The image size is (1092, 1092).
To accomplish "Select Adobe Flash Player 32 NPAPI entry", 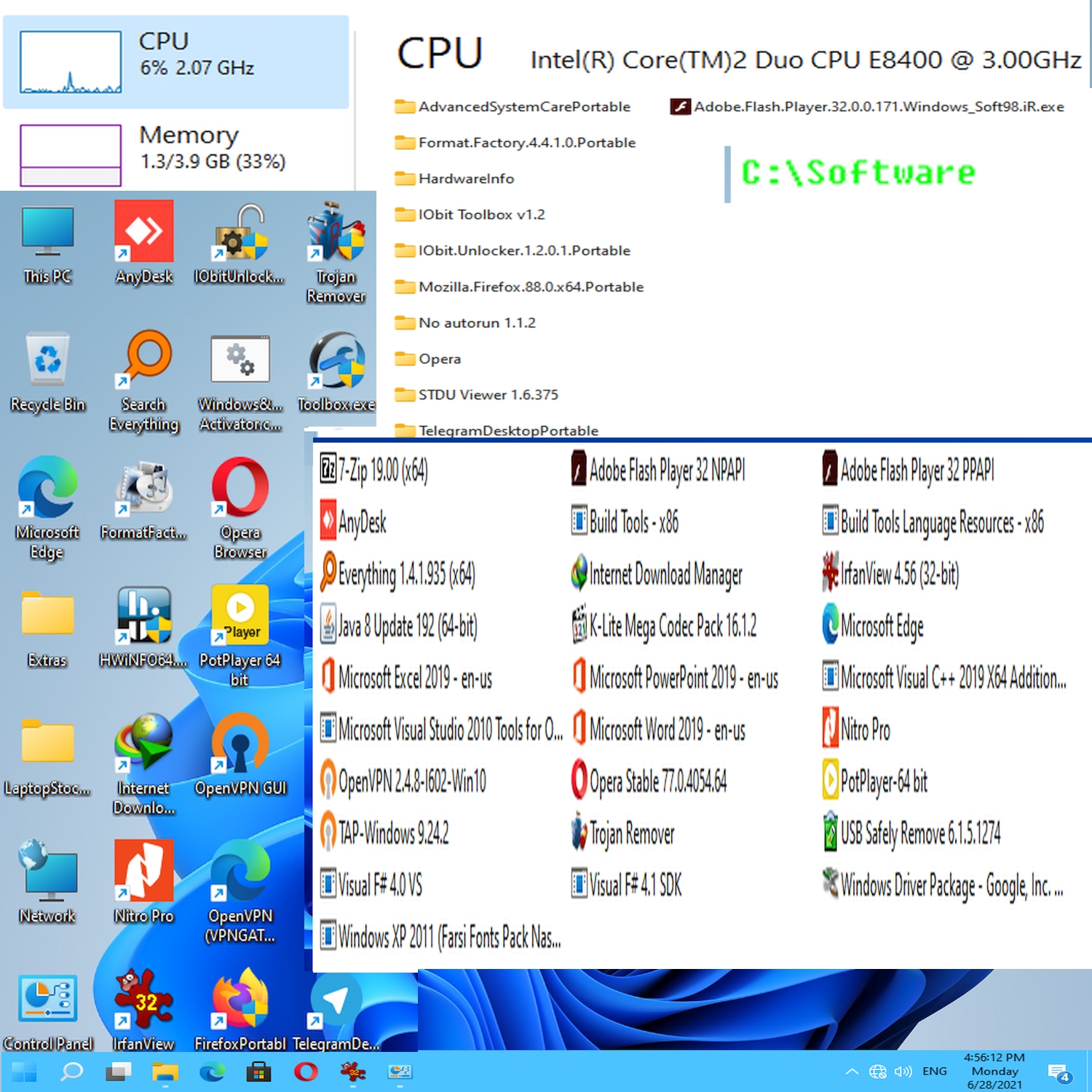I will [658, 470].
